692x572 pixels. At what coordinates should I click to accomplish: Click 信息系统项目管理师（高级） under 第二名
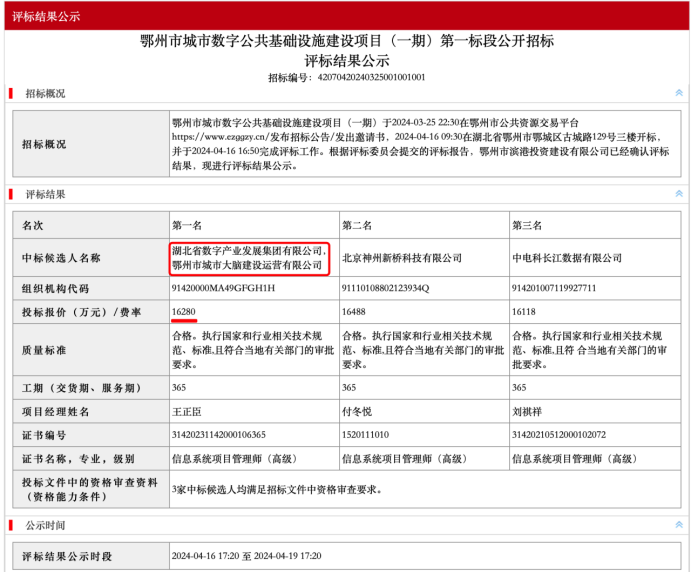tap(405, 459)
